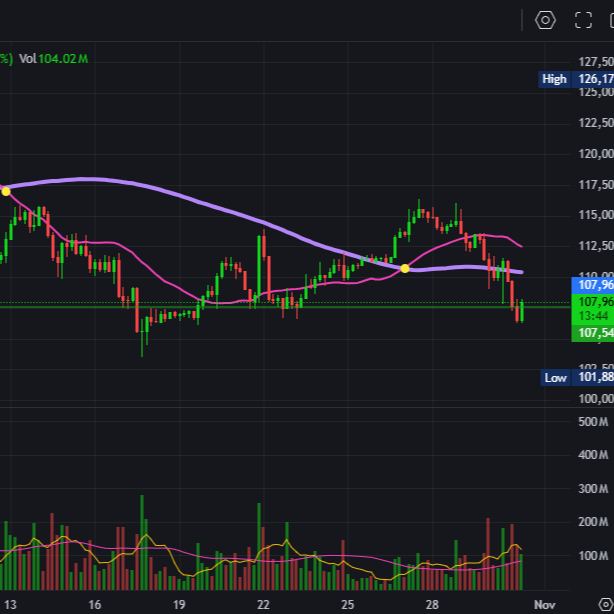The height and width of the screenshot is (614, 614).
Task: Select the orange volume moving average line
Action: click(x=260, y=558)
